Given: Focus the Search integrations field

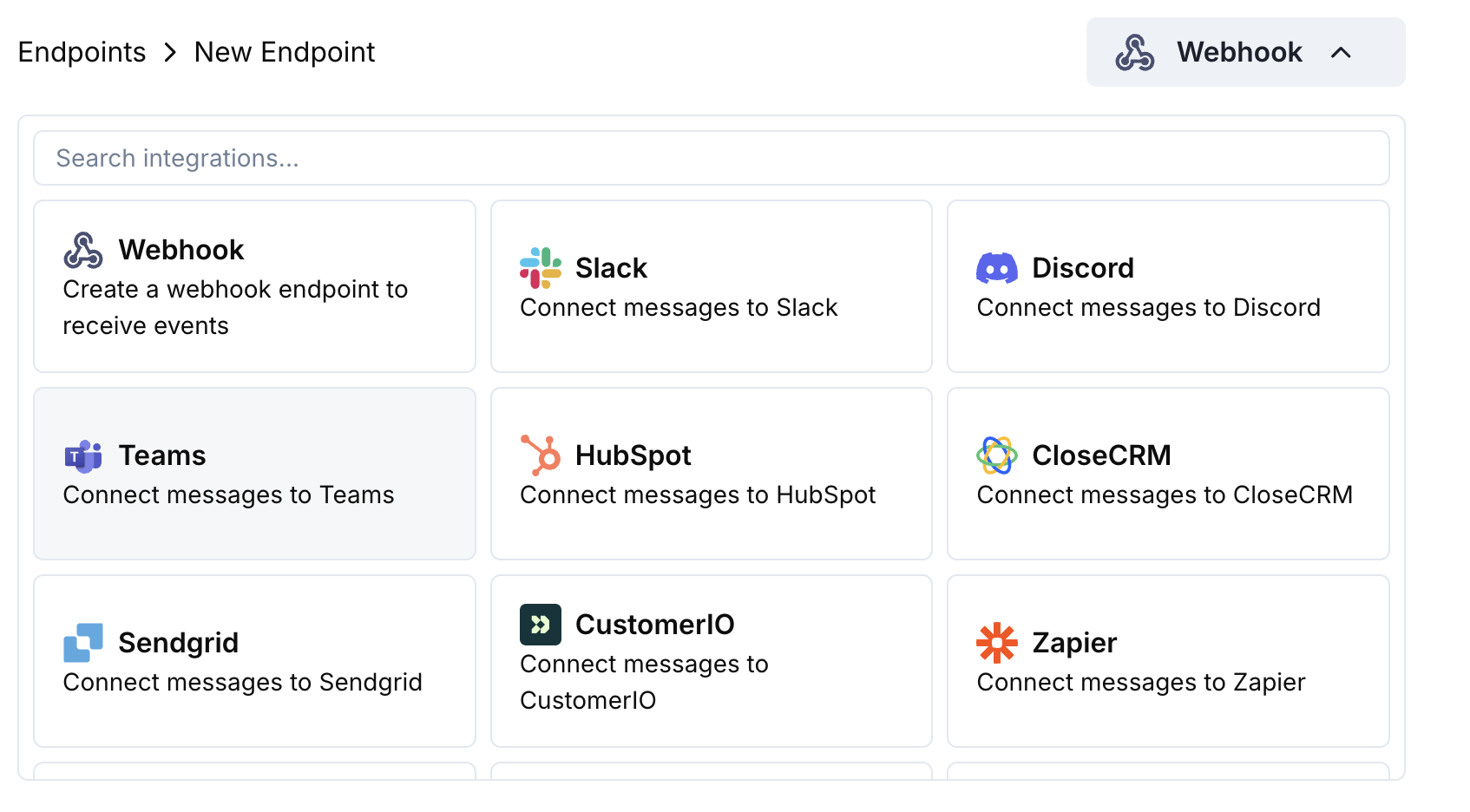Looking at the screenshot, I should pos(711,158).
